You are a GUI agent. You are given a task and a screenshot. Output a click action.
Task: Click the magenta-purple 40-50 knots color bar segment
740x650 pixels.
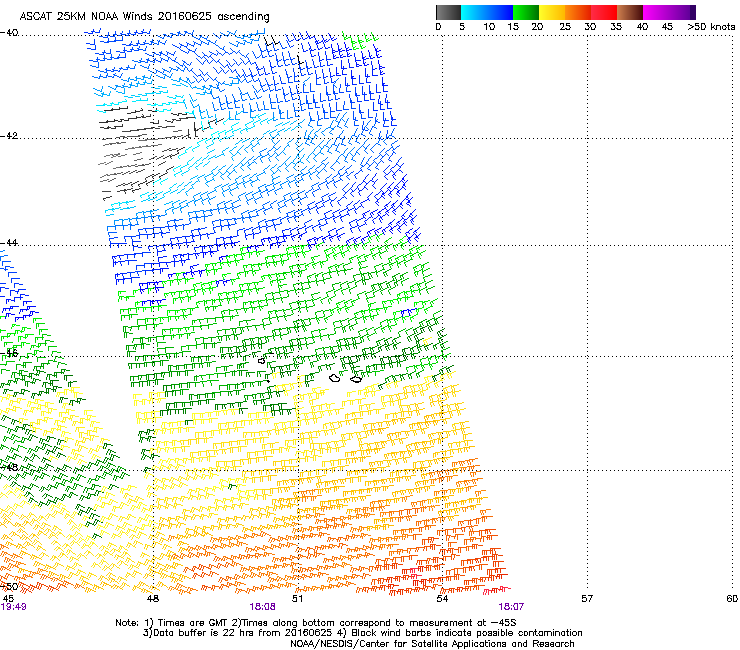coord(669,12)
